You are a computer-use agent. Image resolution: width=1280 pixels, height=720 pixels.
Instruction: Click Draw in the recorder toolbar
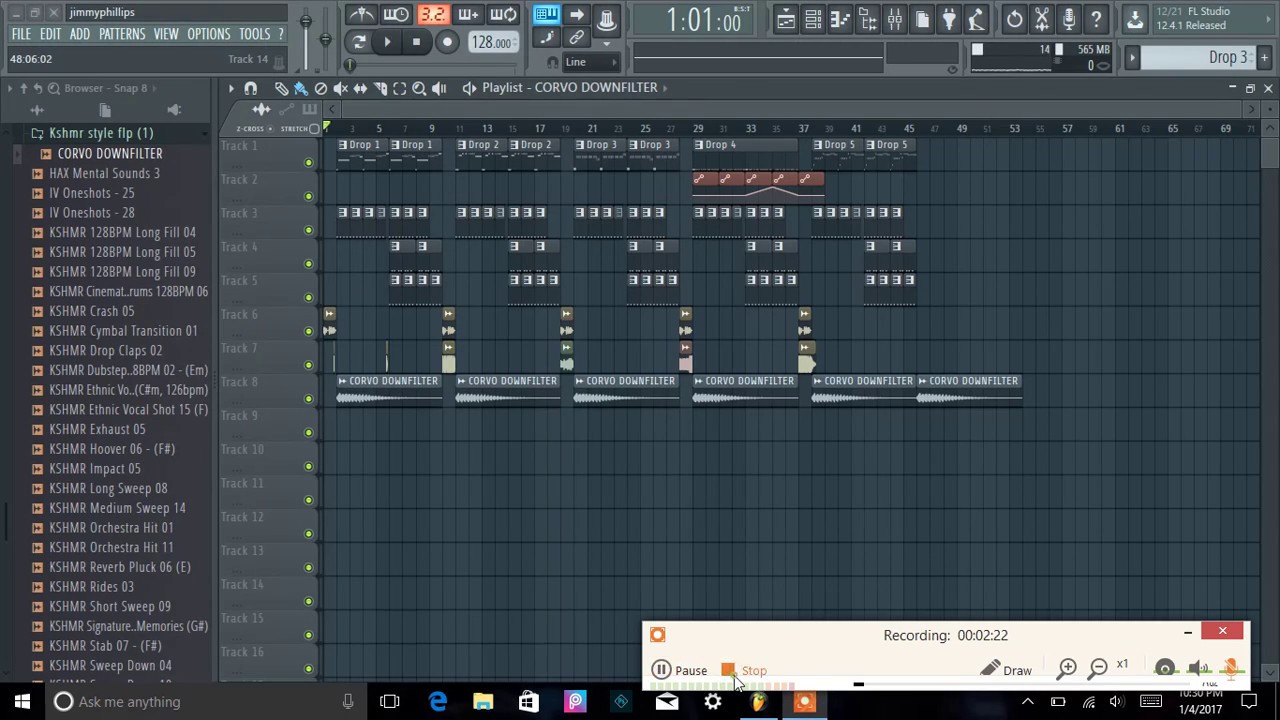1006,670
